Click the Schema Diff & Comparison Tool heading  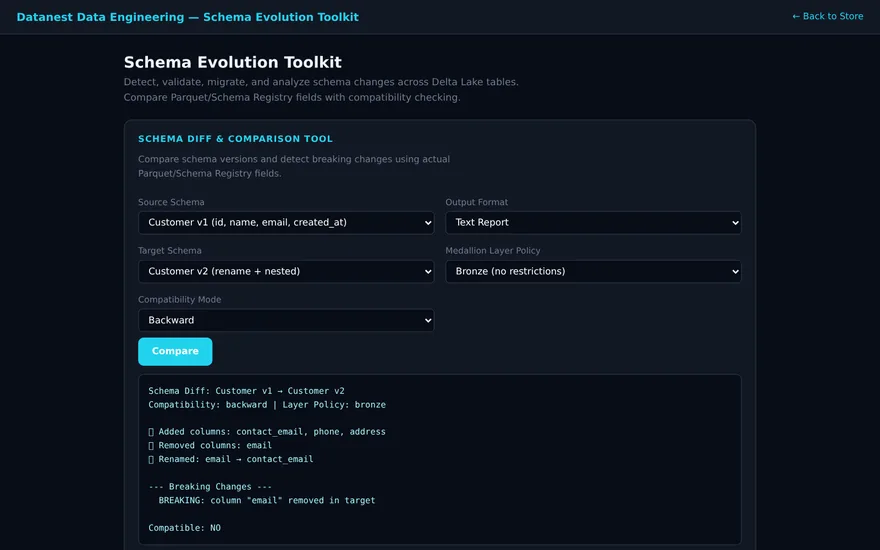pos(236,139)
